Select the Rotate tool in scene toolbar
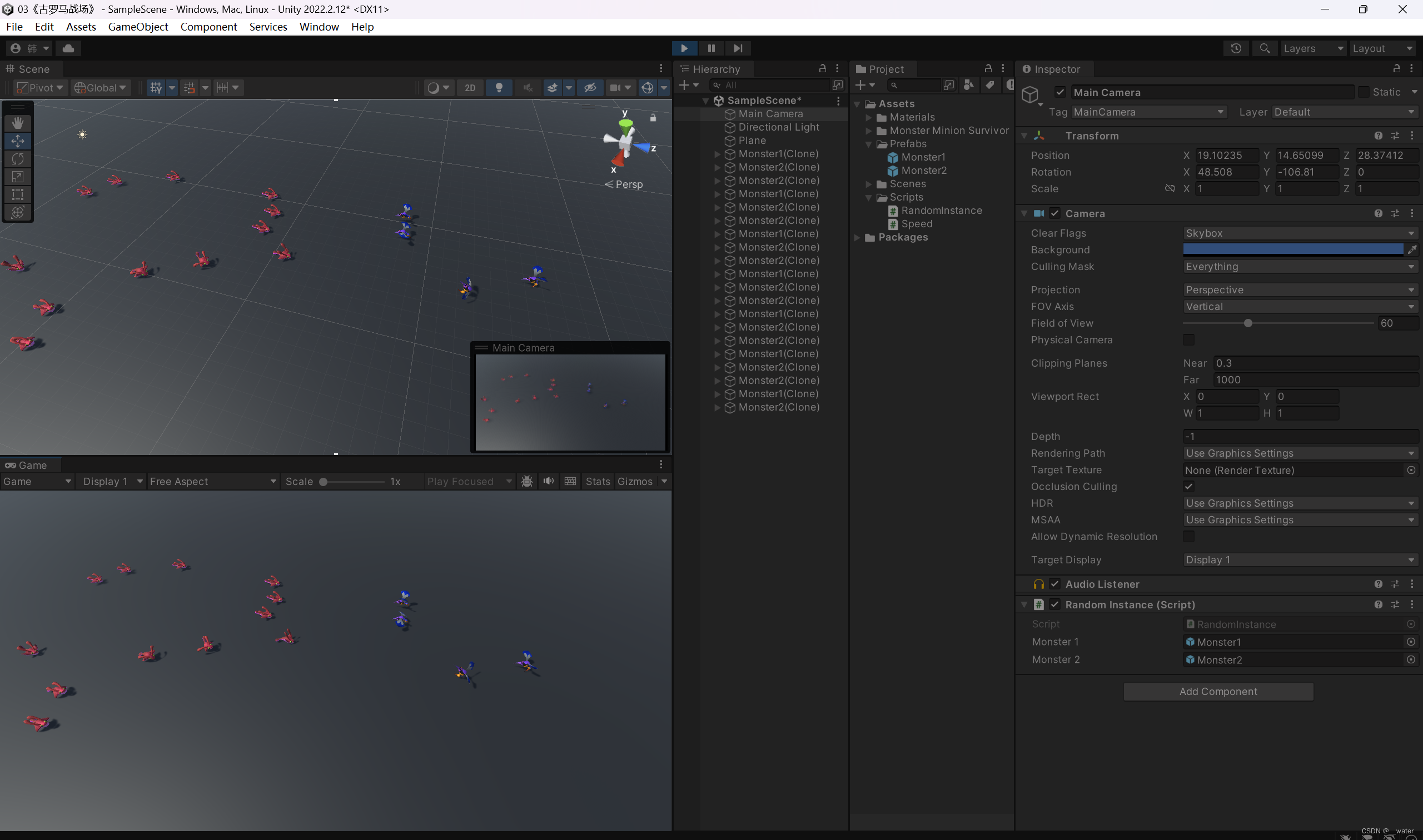The width and height of the screenshot is (1423, 840). tap(17, 158)
